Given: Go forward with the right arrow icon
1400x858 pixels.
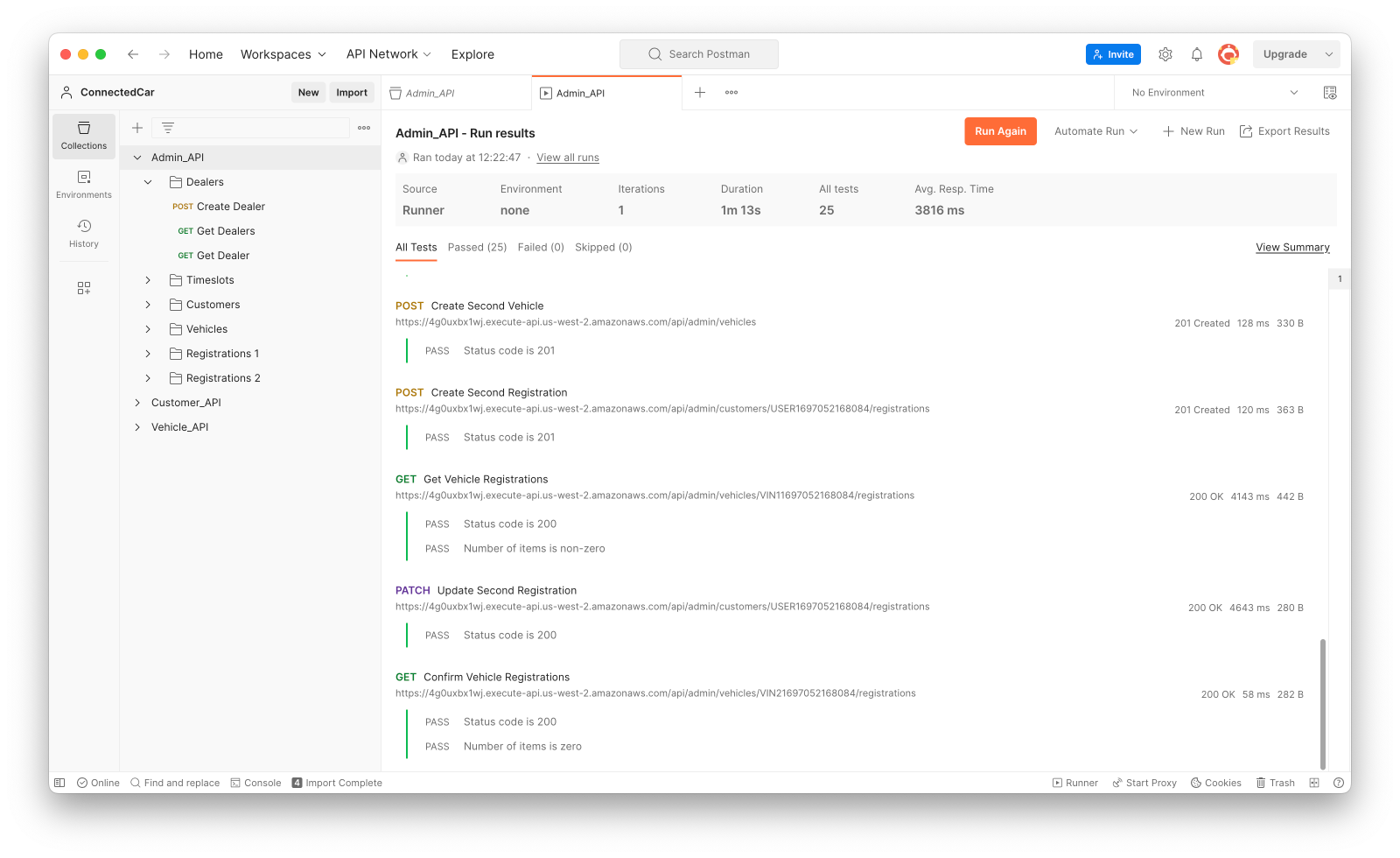Looking at the screenshot, I should coord(164,54).
